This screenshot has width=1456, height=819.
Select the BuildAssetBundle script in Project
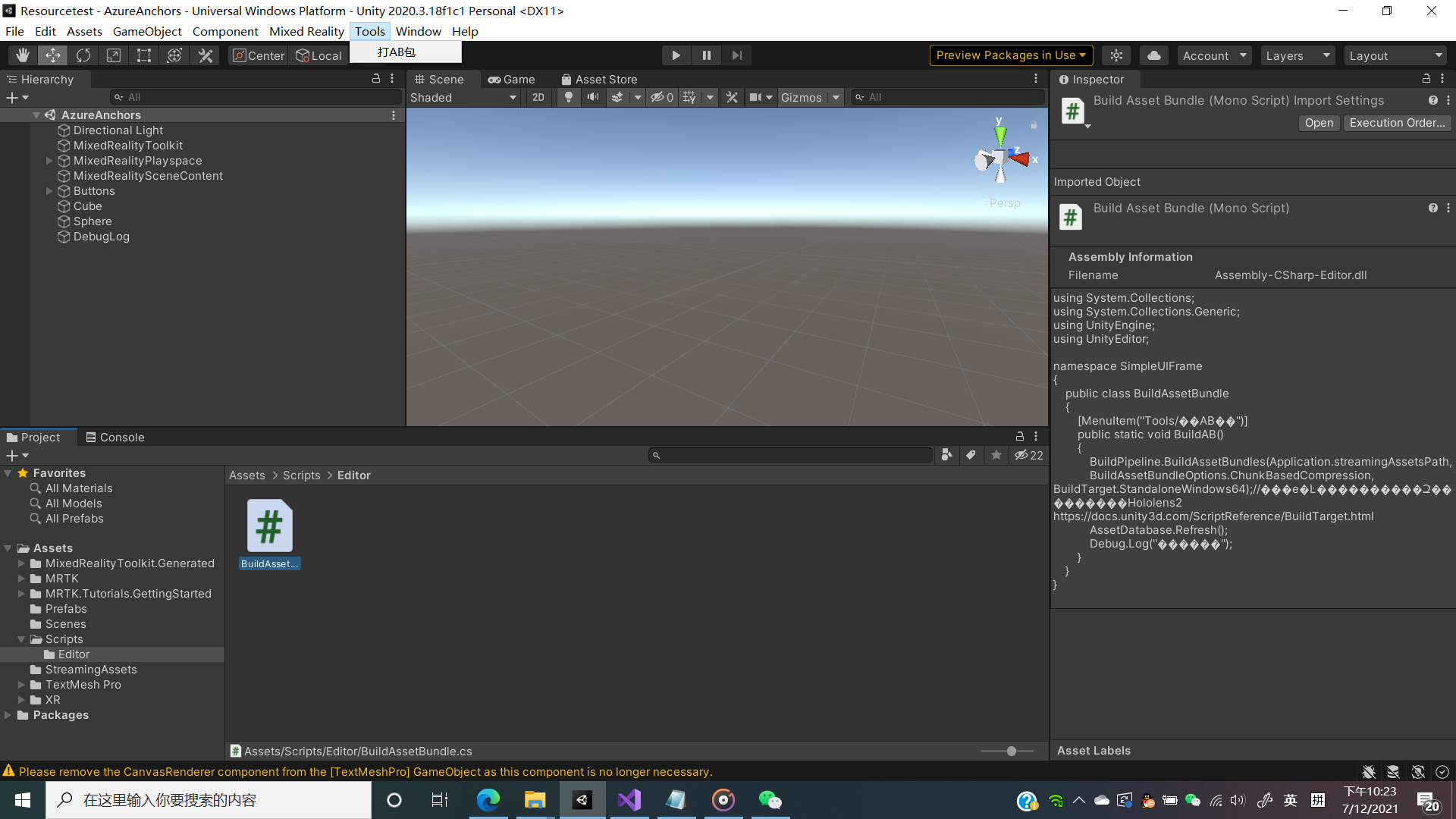[269, 526]
